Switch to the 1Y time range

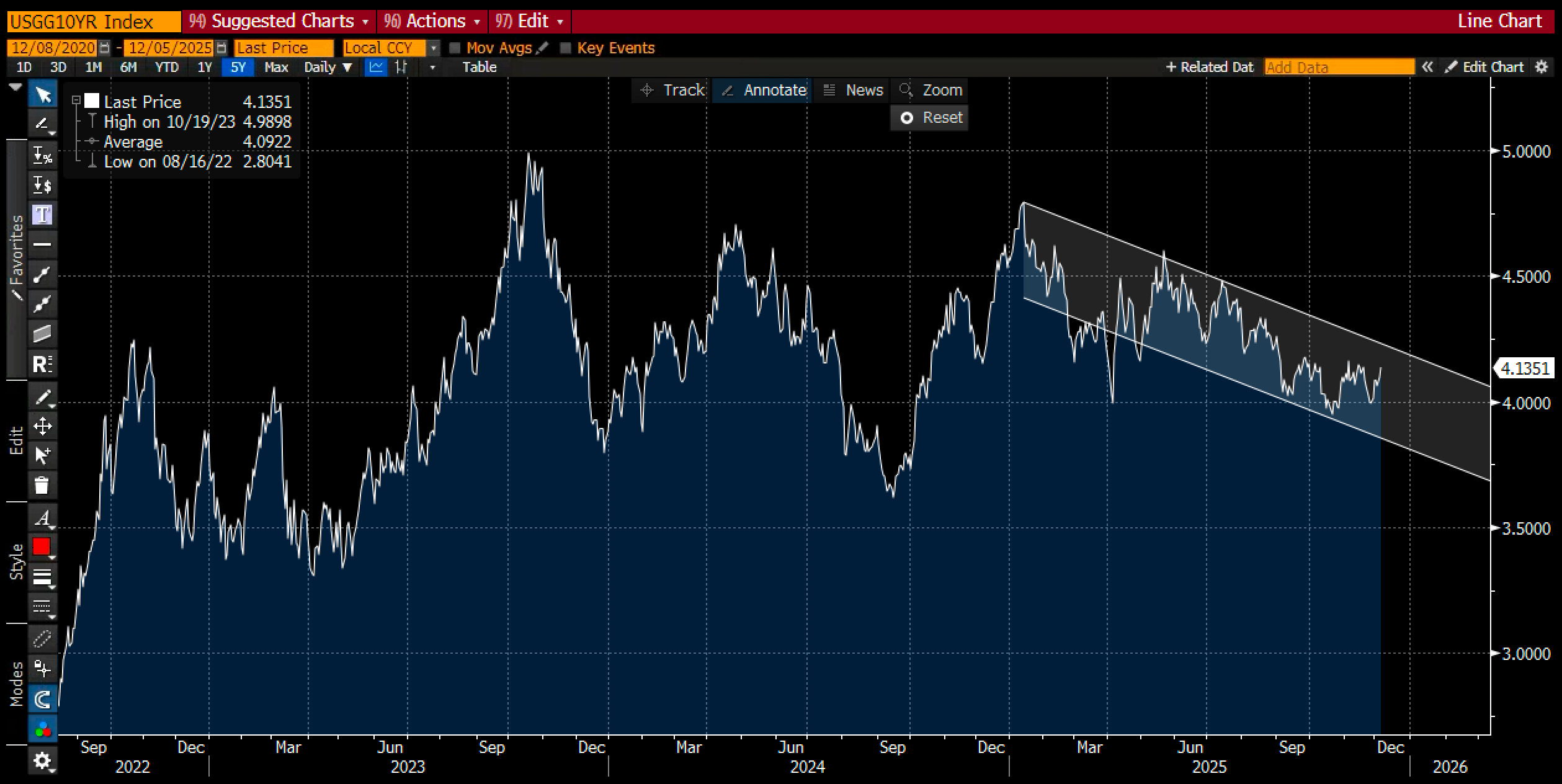point(205,67)
